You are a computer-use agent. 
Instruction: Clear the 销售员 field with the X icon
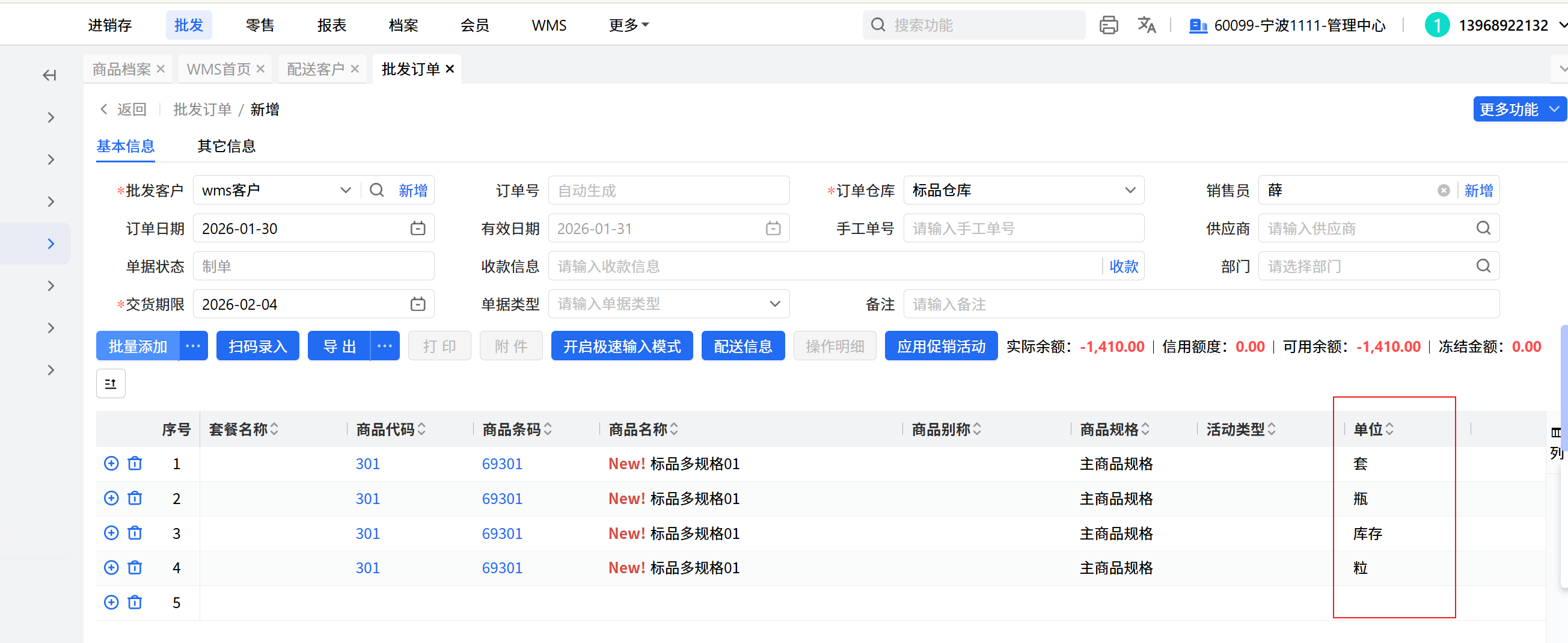[1443, 191]
